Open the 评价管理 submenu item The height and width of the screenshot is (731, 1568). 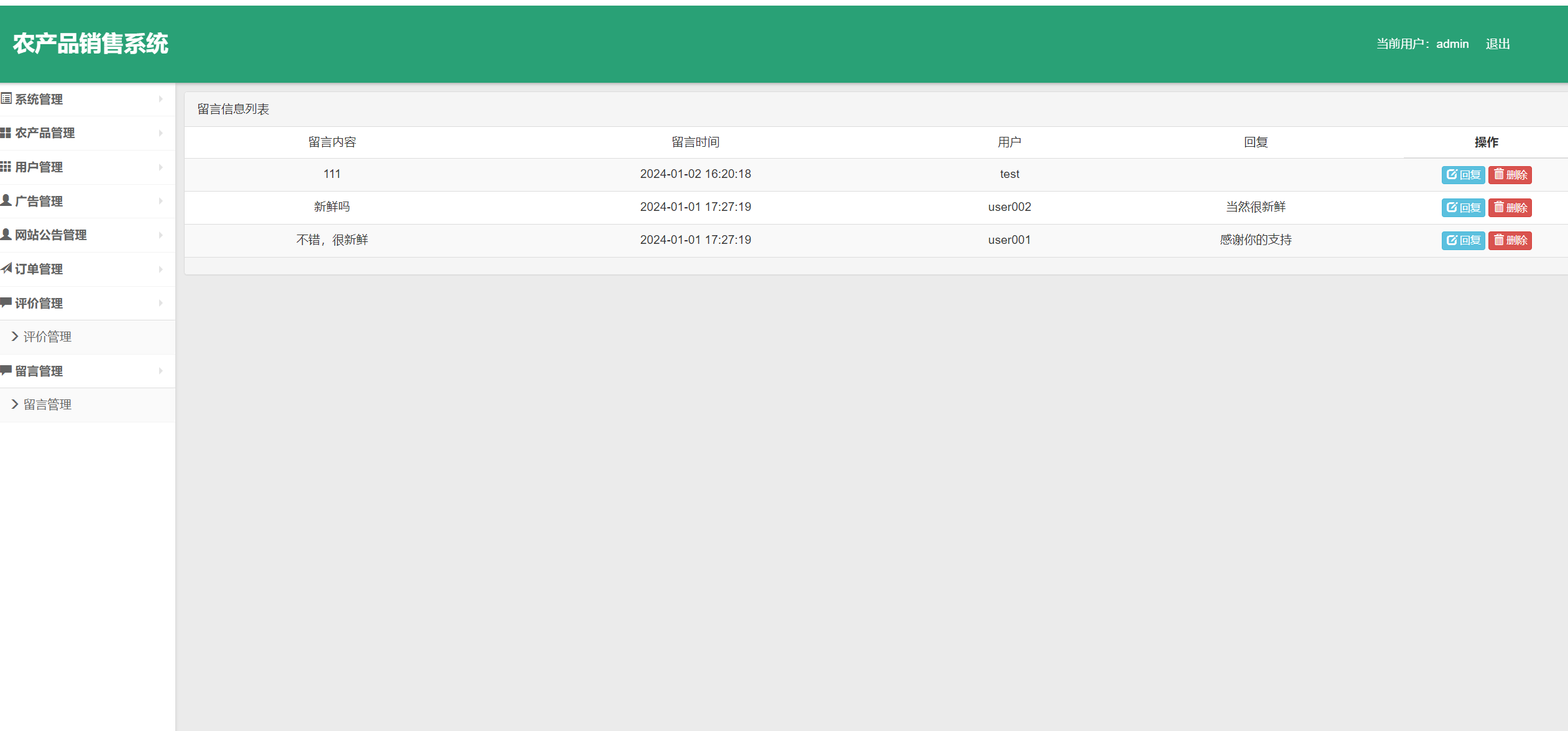tap(47, 337)
